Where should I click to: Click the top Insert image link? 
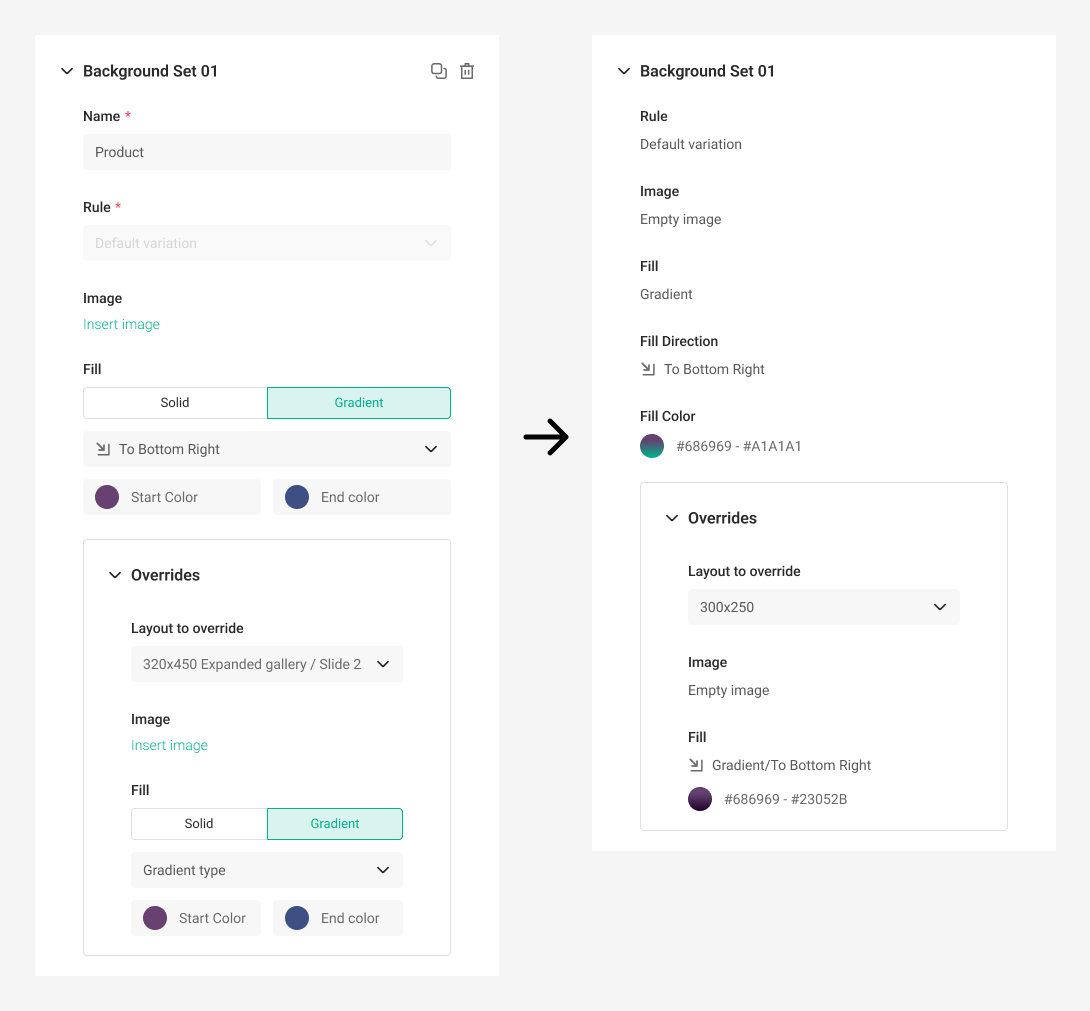coord(122,324)
